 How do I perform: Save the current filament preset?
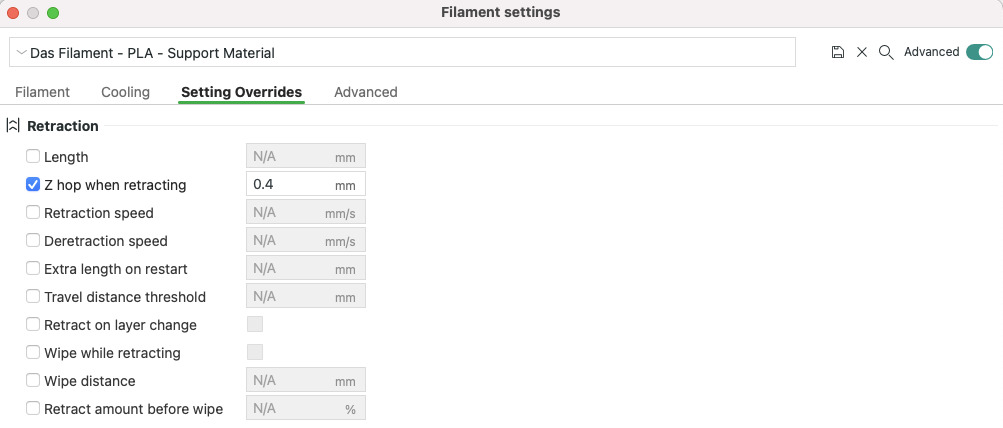click(838, 52)
